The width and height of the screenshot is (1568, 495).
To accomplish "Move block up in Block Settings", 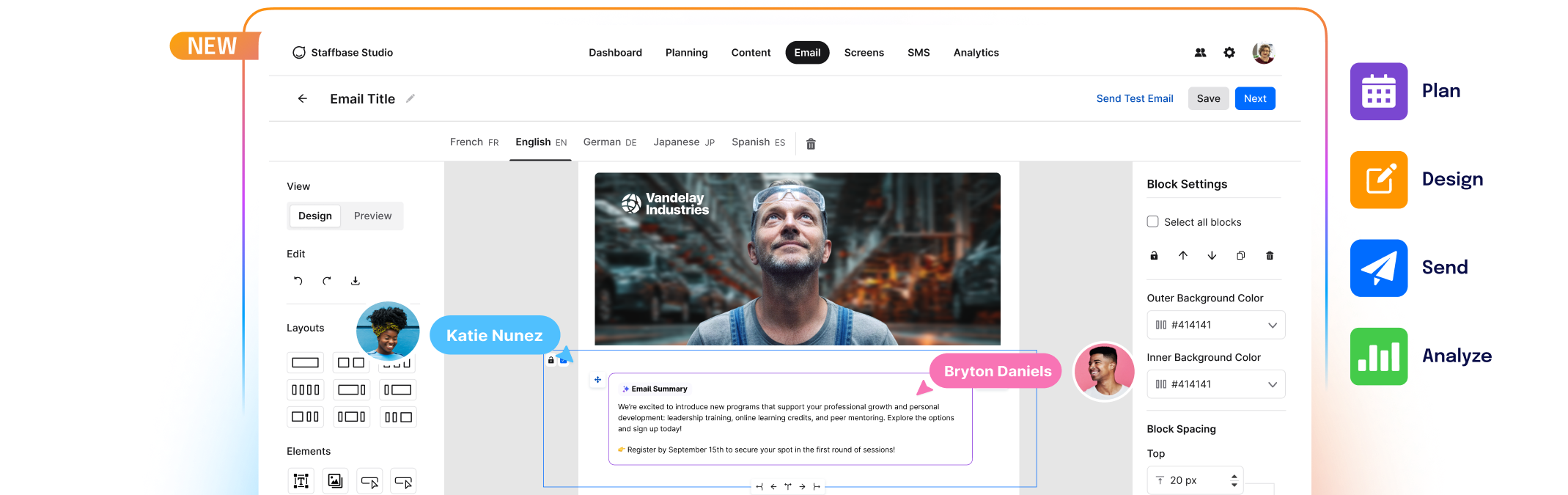I will click(1182, 256).
